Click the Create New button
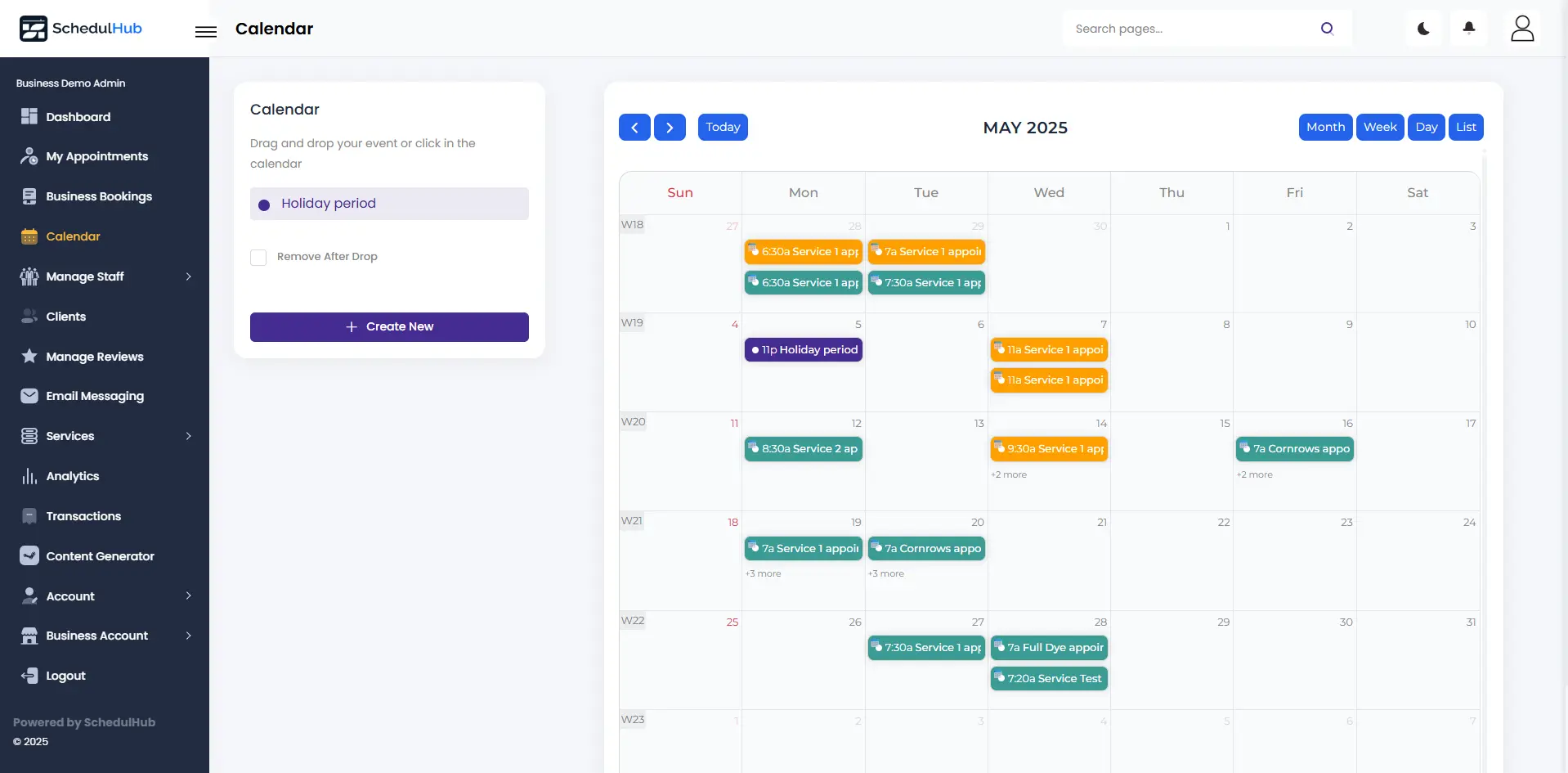1568x773 pixels. point(389,327)
